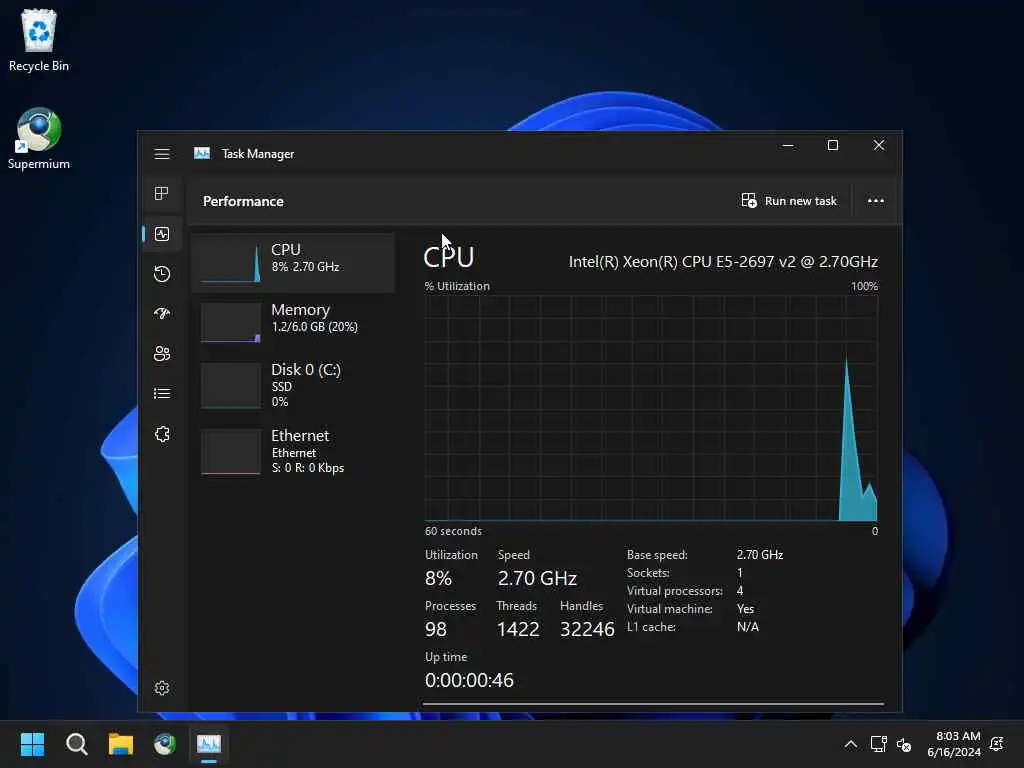Click the Virtual machine Yes value
This screenshot has width=1024, height=768.
click(745, 609)
